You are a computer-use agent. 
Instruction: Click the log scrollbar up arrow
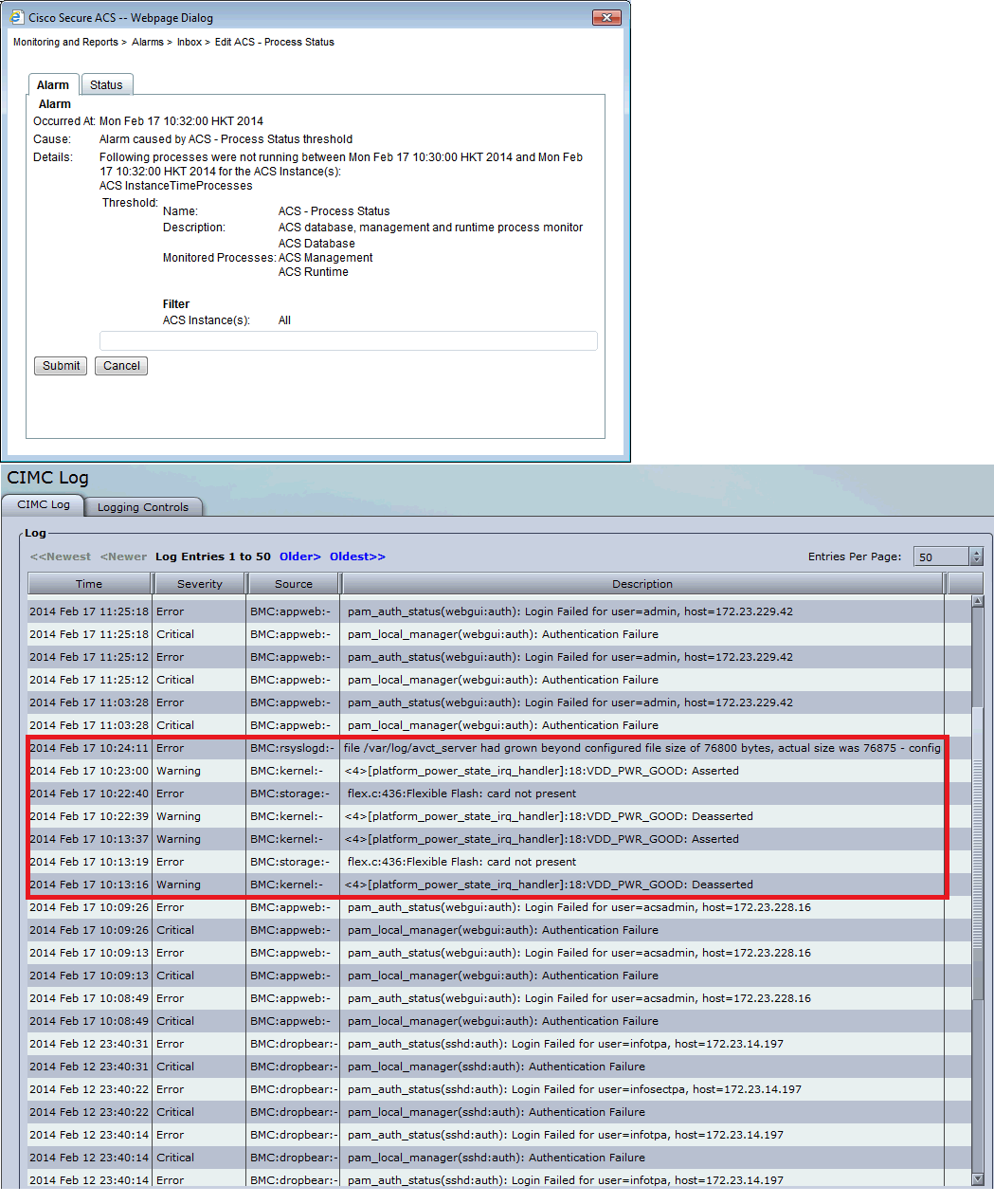click(978, 601)
